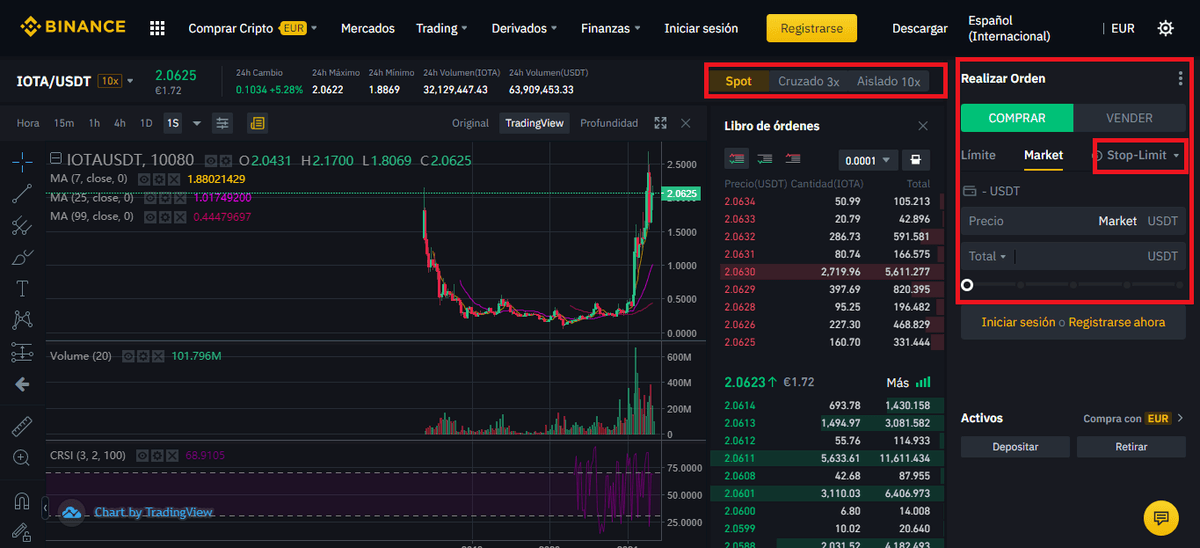This screenshot has height=548, width=1200.
Task: Expand the chart to fullscreen
Action: 660,123
